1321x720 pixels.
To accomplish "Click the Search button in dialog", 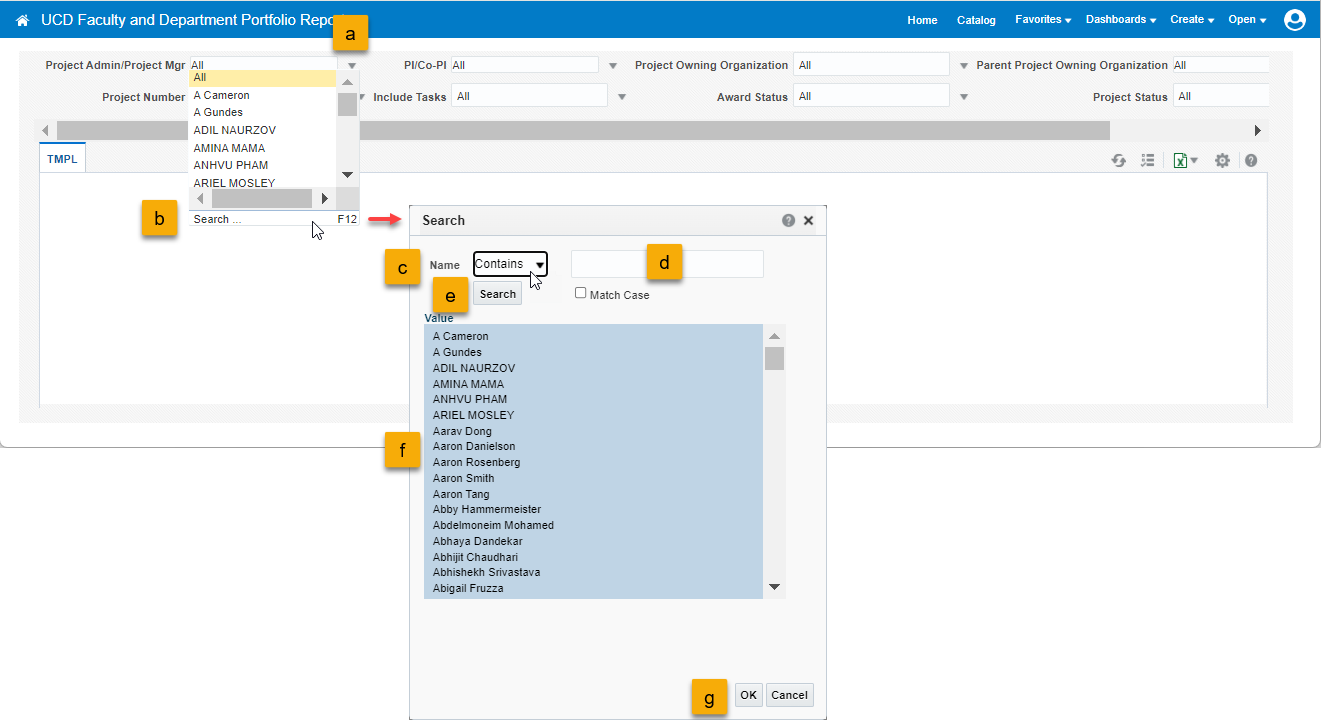I will [497, 294].
